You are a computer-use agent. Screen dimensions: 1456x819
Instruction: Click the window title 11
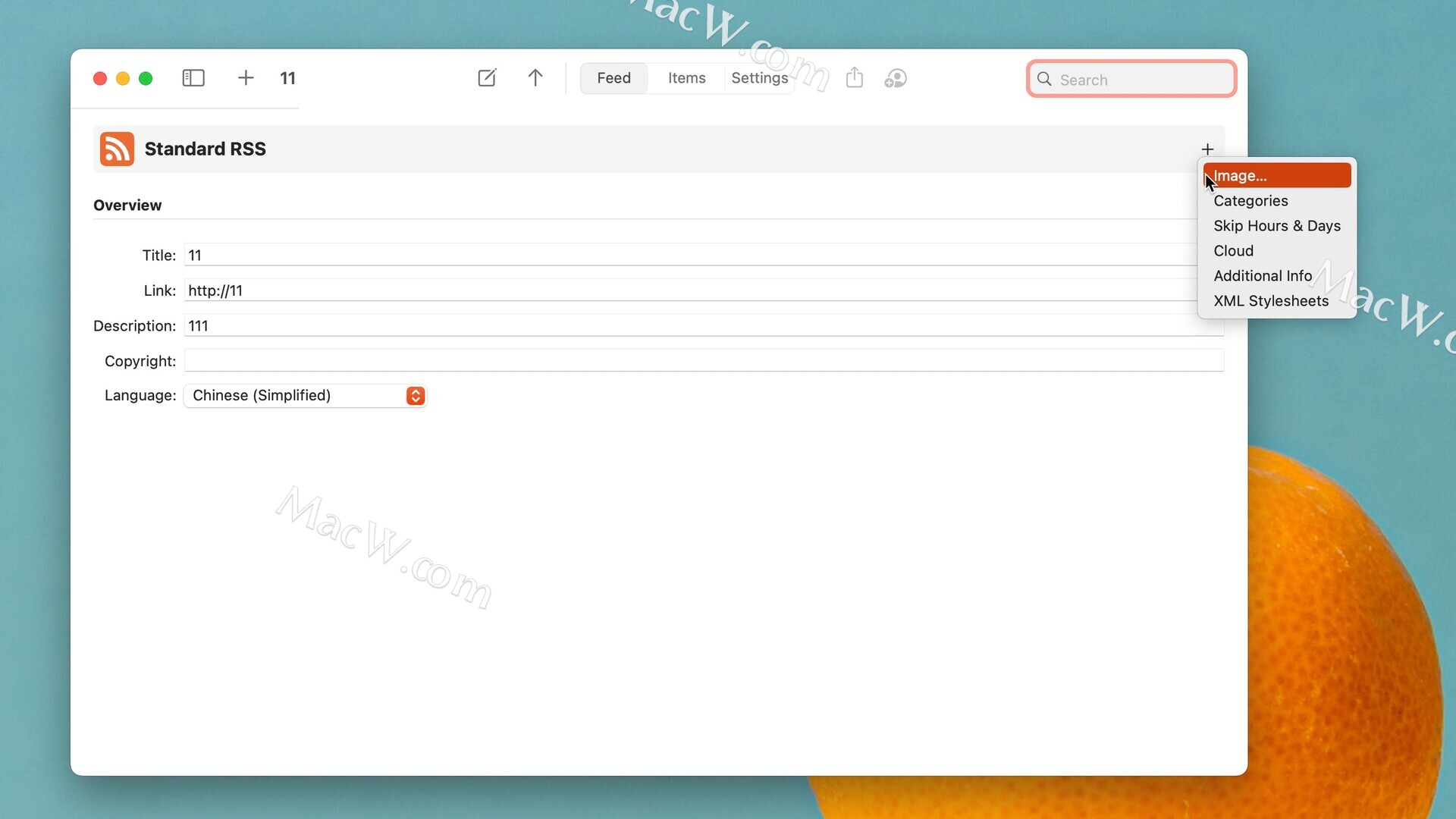[x=287, y=78]
